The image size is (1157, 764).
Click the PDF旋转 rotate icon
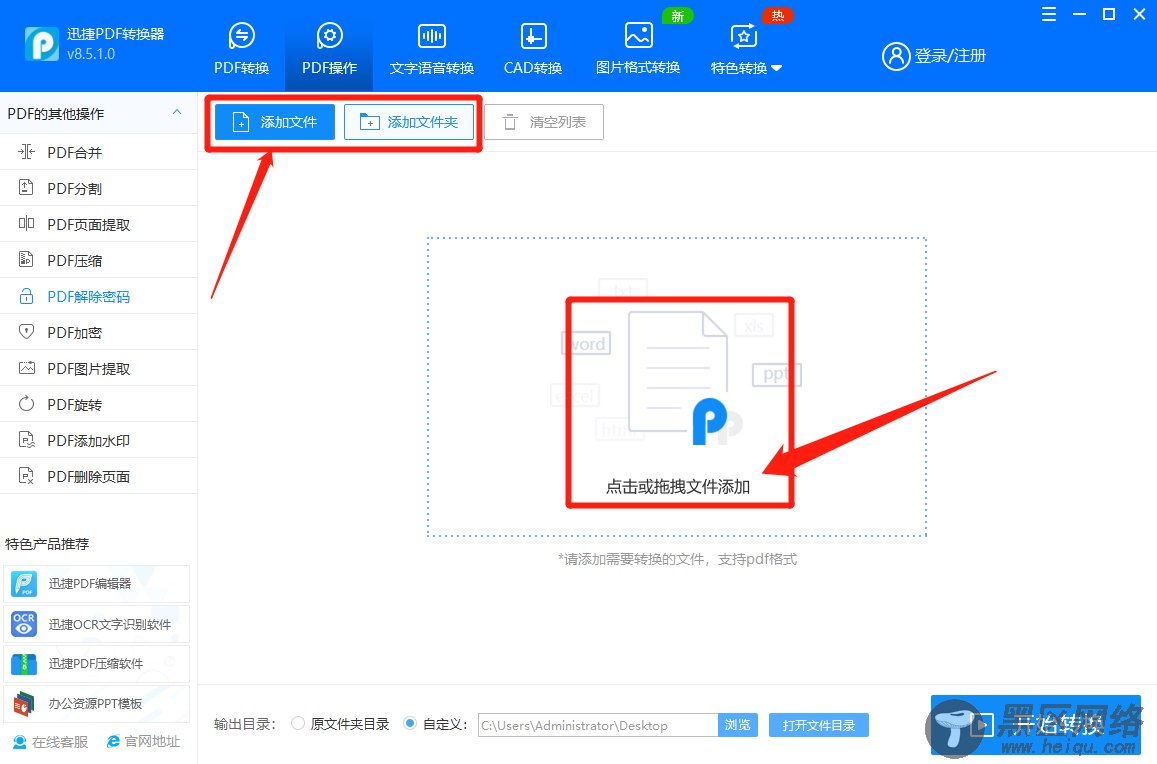pyautogui.click(x=27, y=404)
